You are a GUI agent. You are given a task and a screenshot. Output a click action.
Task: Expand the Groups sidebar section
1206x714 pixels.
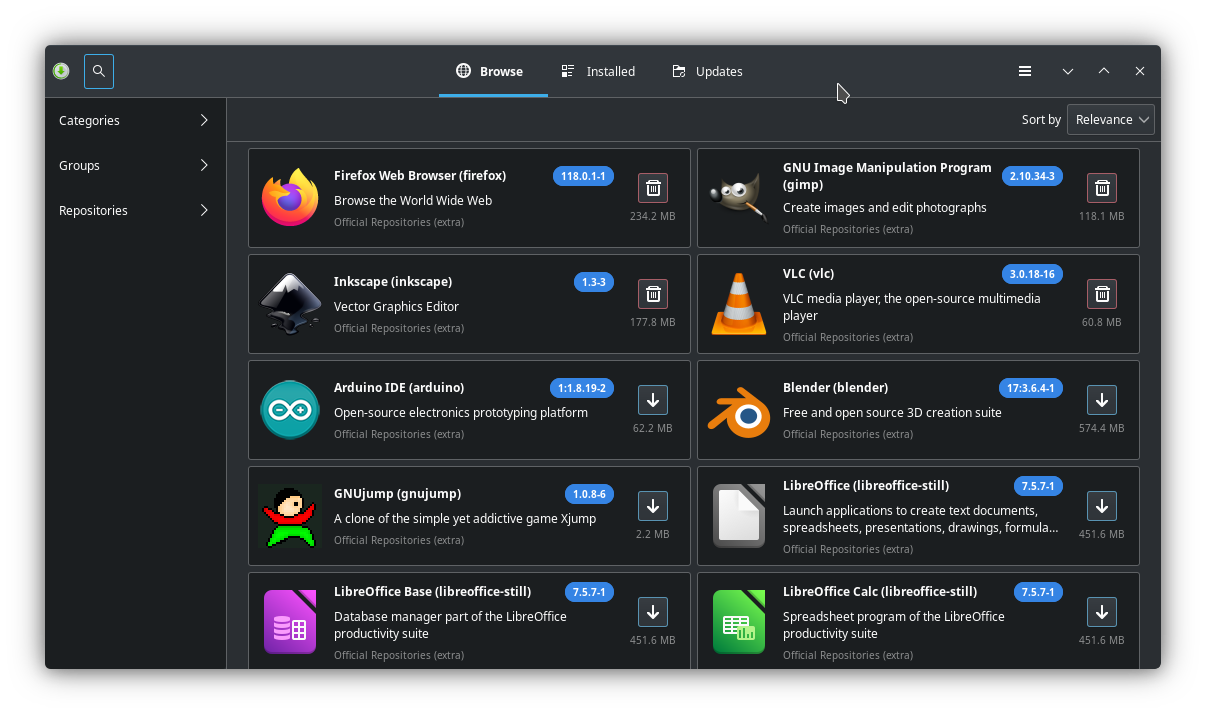tap(136, 165)
